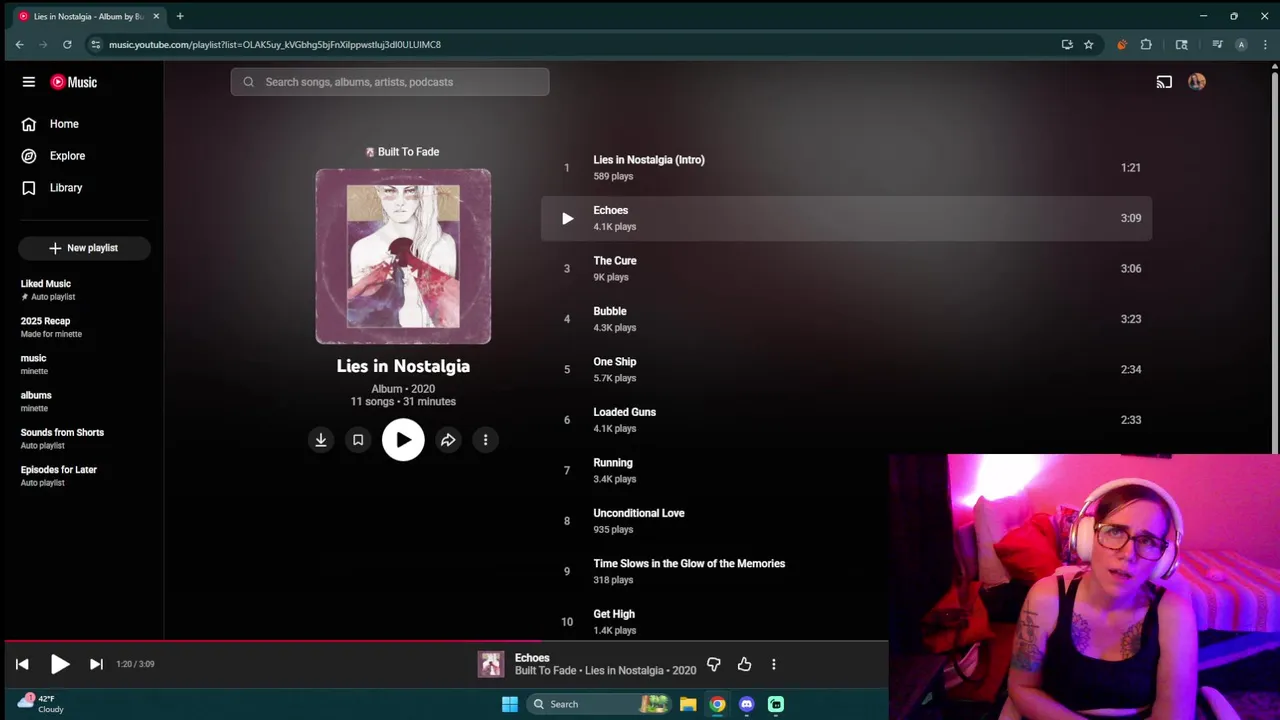Play the album with large play button

tap(403, 440)
